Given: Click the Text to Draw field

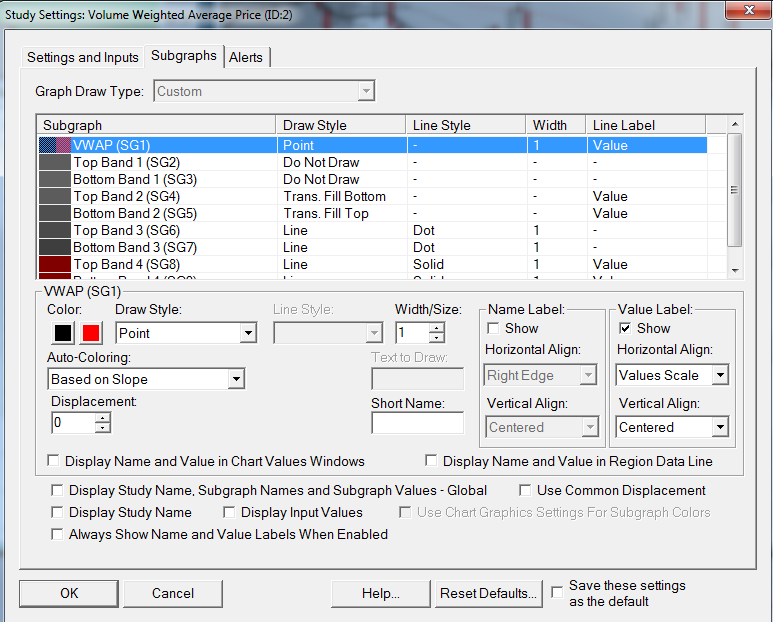Looking at the screenshot, I should [x=418, y=379].
